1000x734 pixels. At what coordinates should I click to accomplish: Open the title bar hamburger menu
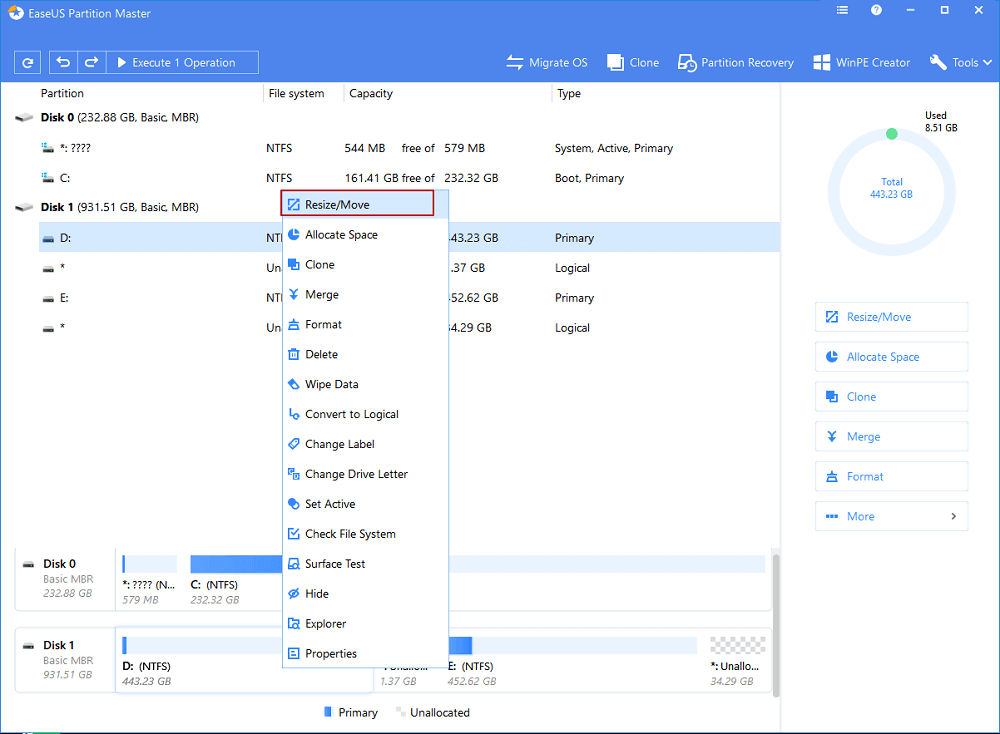click(x=840, y=11)
